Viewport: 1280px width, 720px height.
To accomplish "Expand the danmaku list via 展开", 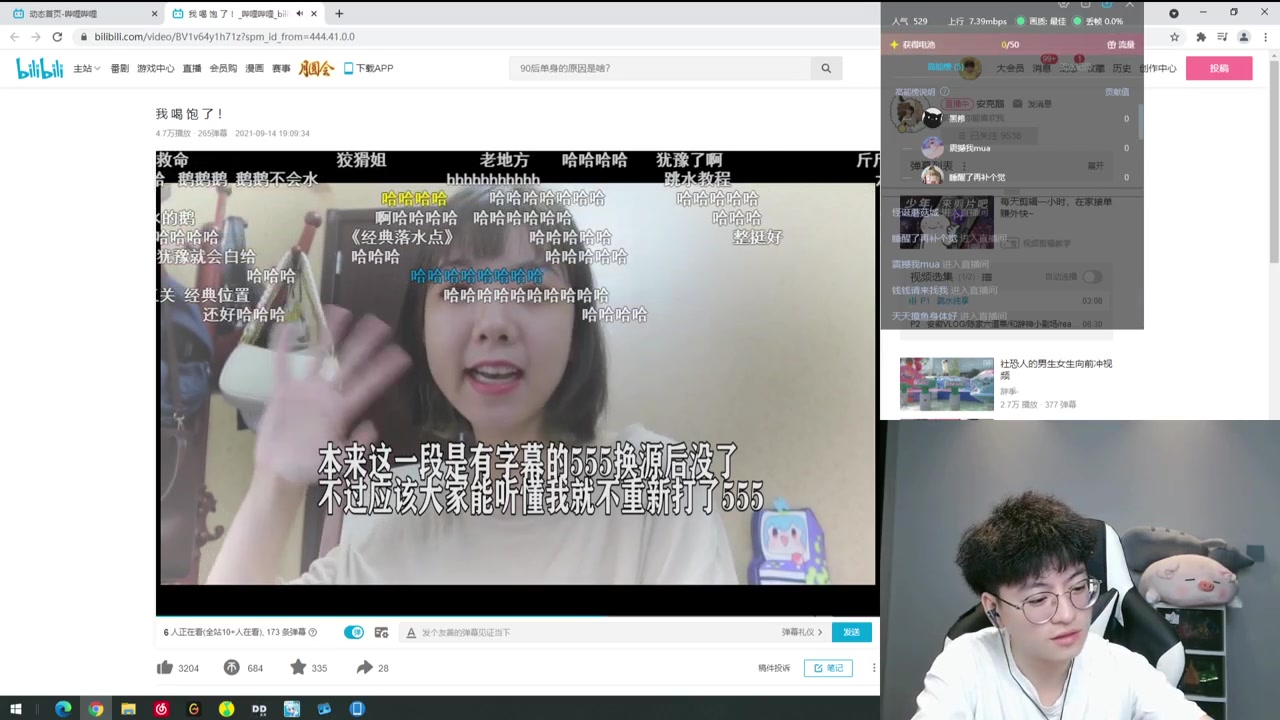I will (1095, 165).
